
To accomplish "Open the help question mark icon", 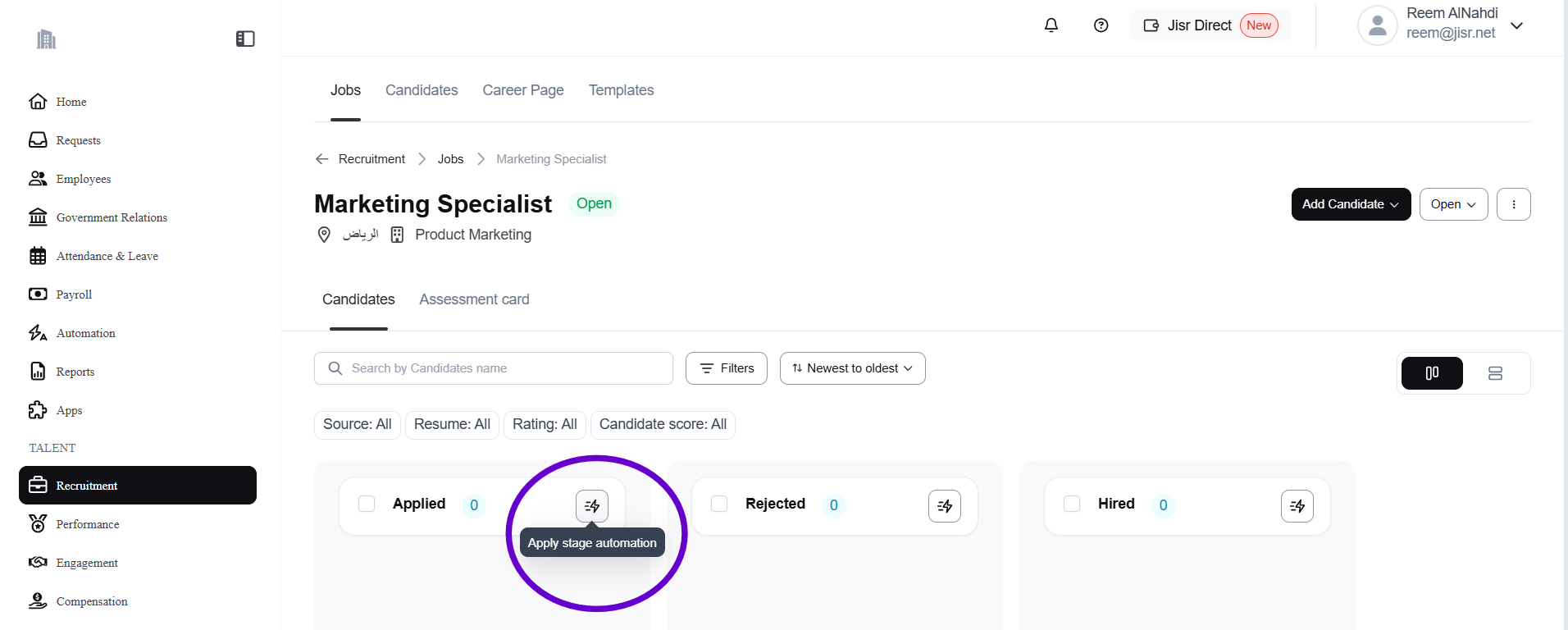I will tap(1101, 25).
